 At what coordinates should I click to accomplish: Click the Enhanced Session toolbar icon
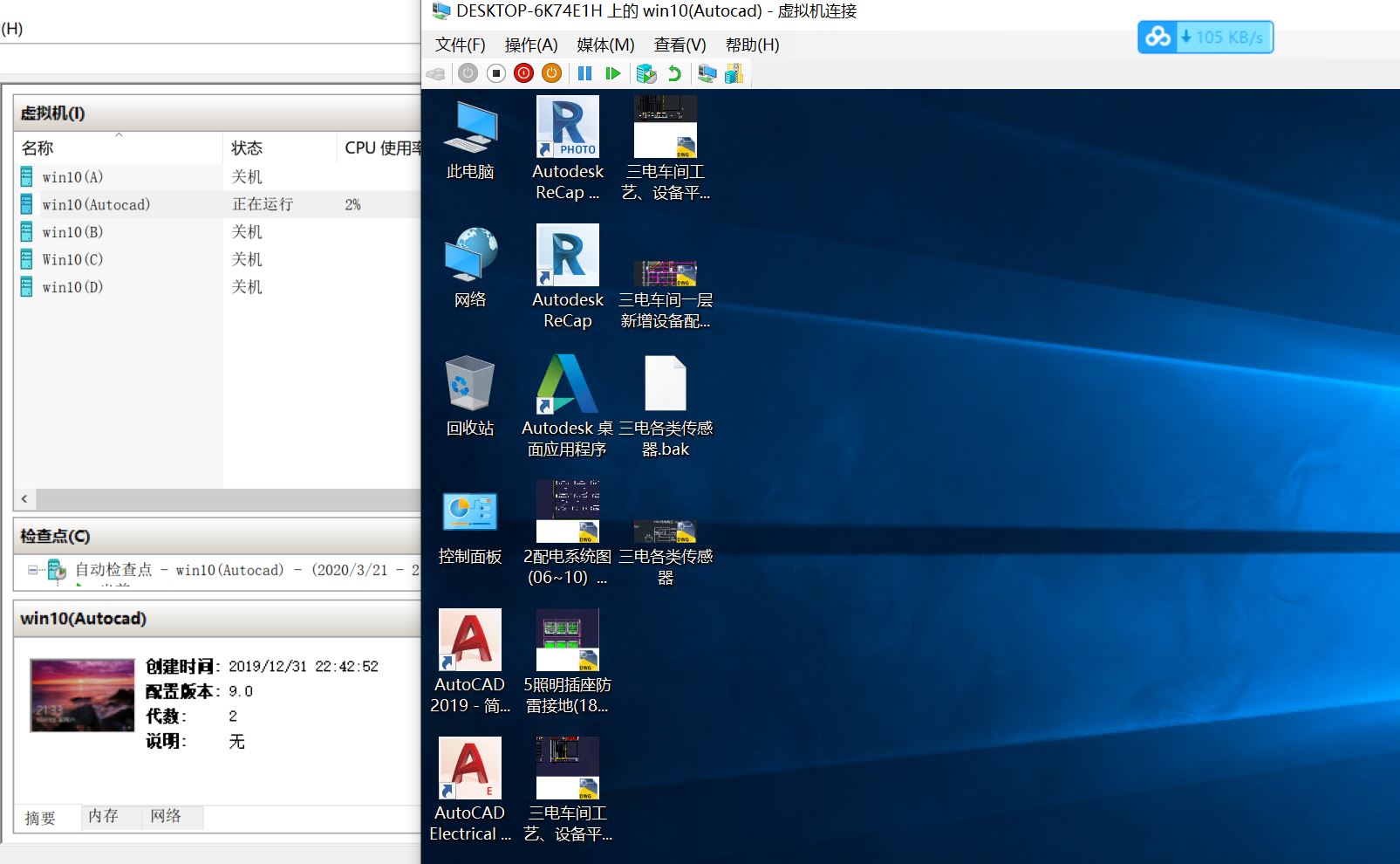tap(707, 73)
